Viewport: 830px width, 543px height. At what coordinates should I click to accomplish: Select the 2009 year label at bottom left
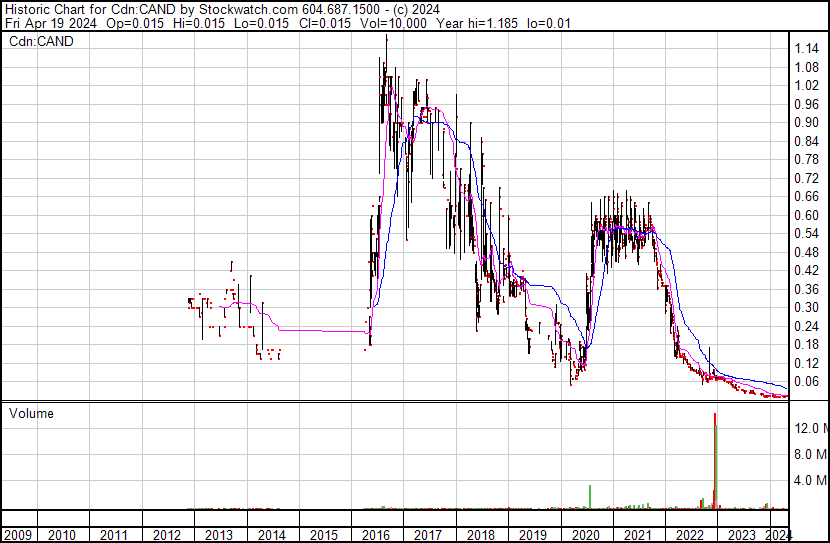click(20, 534)
